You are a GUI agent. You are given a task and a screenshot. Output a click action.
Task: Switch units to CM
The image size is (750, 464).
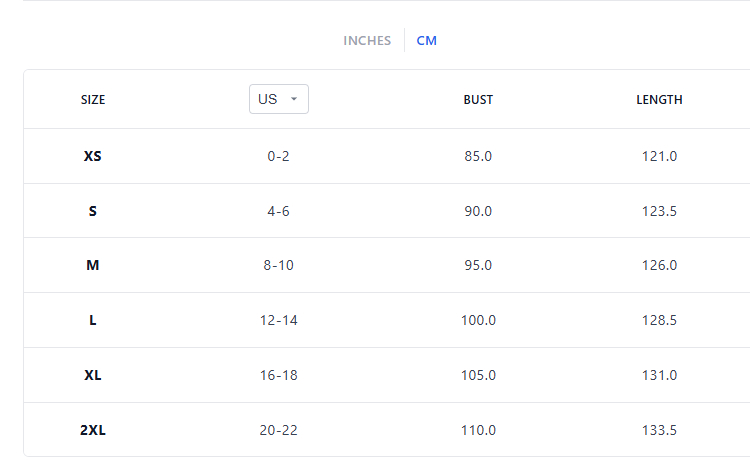coord(427,41)
